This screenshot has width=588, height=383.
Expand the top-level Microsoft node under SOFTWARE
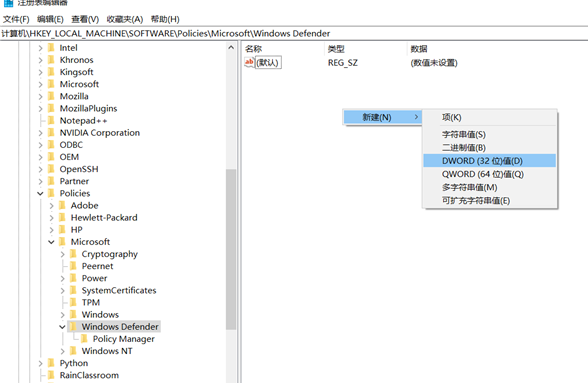40,84
